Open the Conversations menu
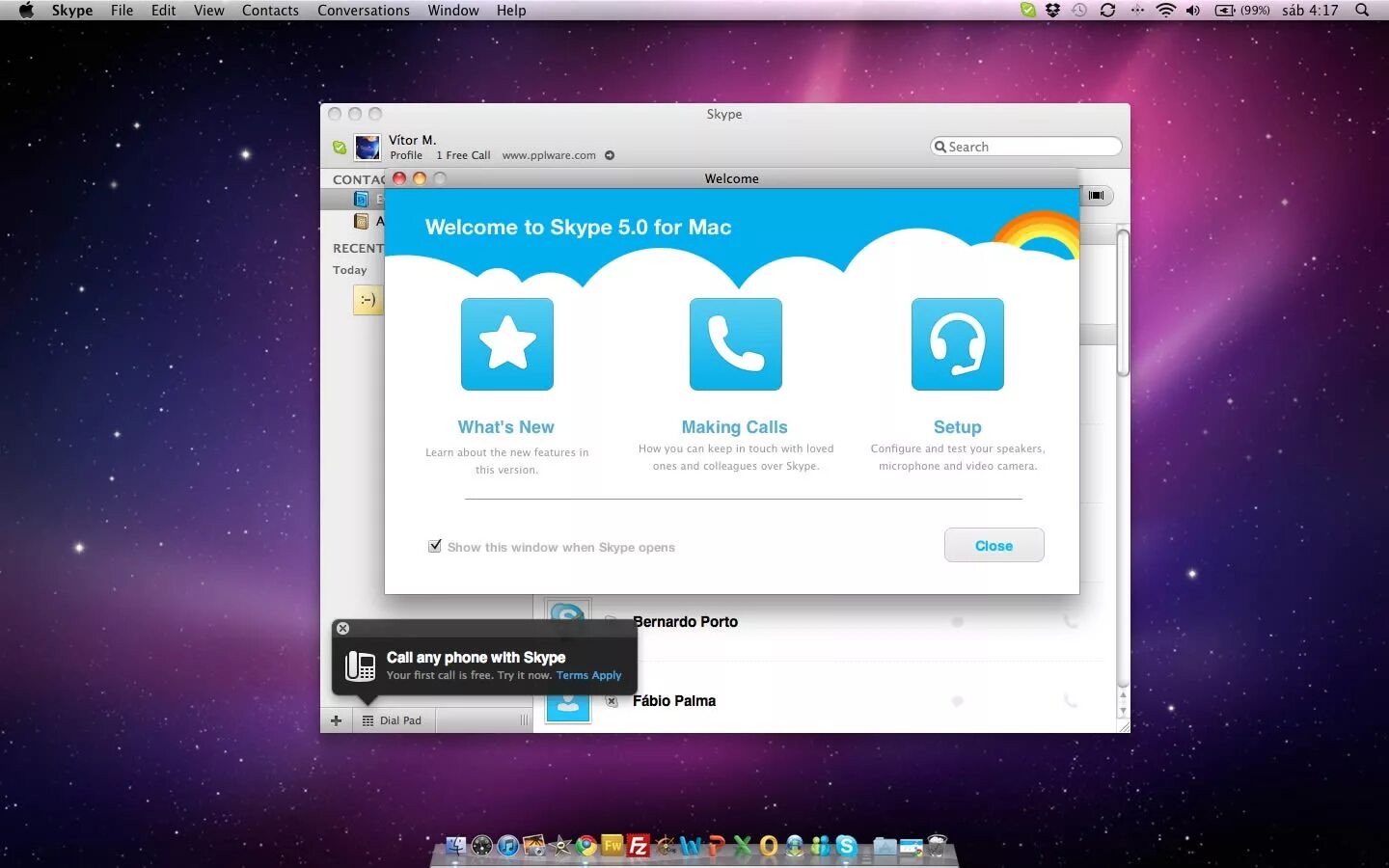 coord(364,11)
